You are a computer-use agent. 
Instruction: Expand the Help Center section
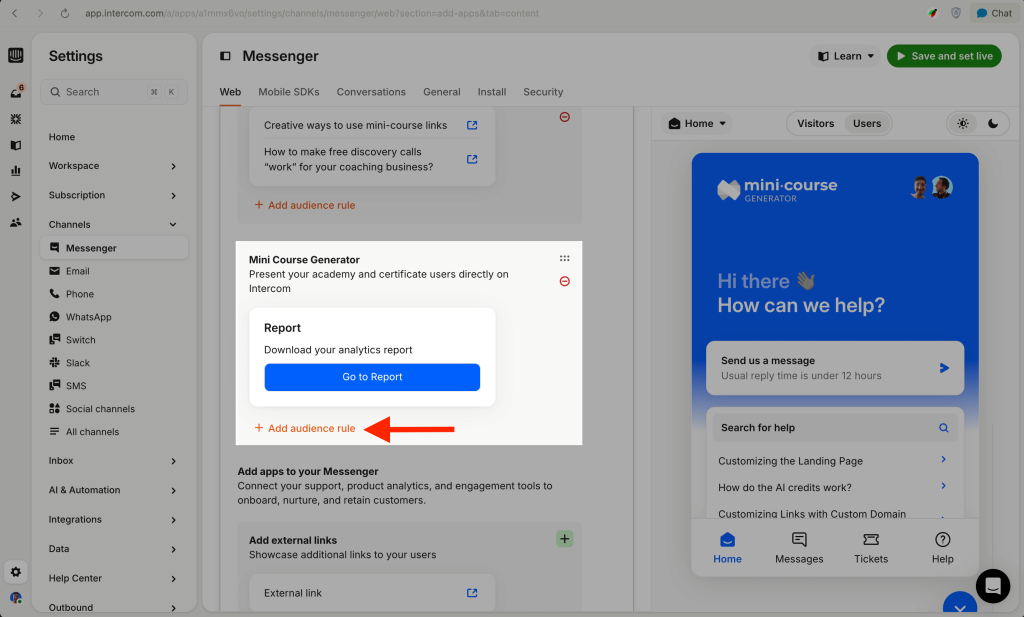112,578
